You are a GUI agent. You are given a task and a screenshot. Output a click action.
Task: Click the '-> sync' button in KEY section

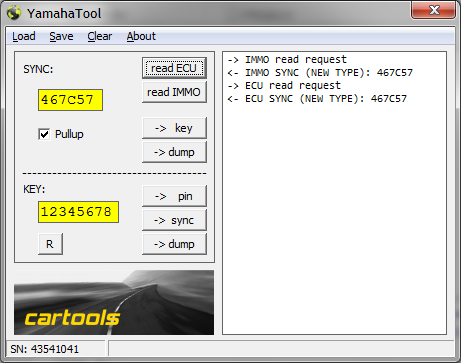pos(174,220)
